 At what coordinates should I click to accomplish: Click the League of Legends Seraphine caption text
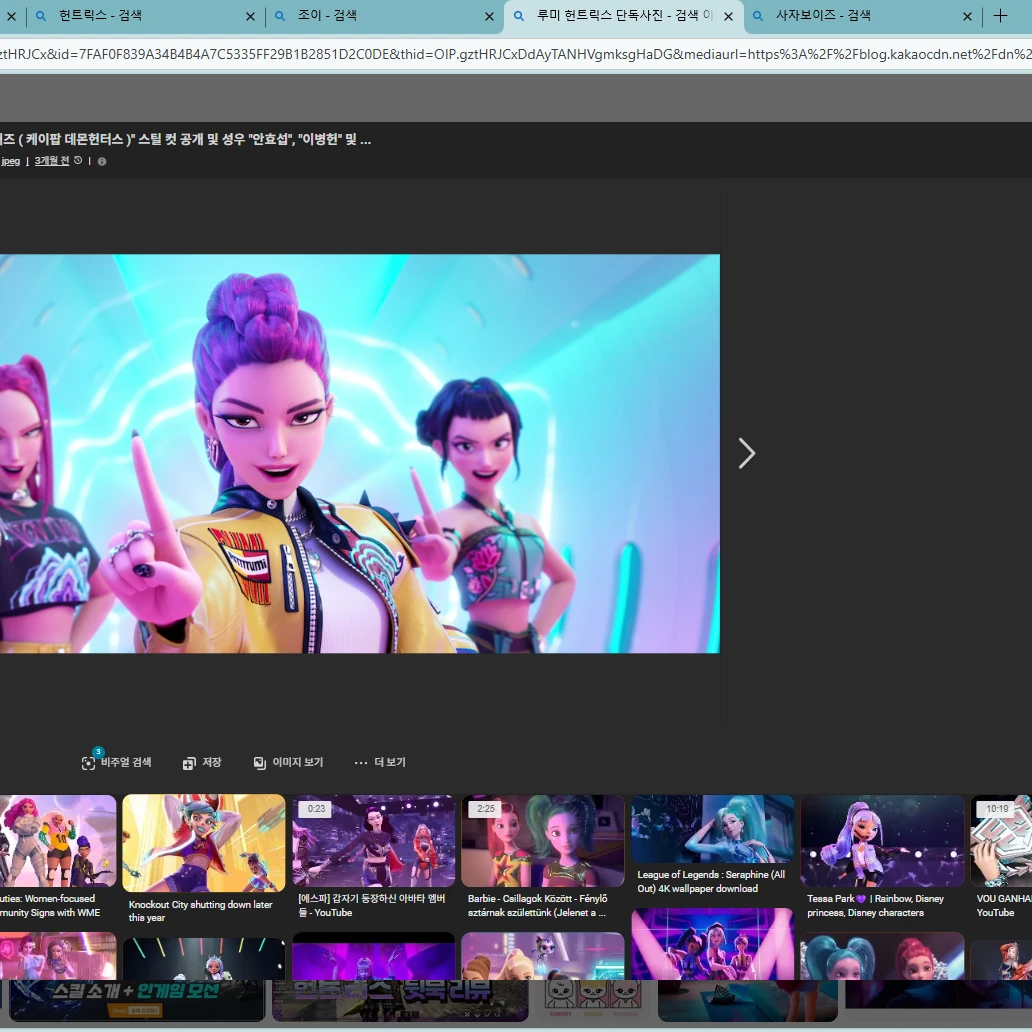tap(711, 881)
